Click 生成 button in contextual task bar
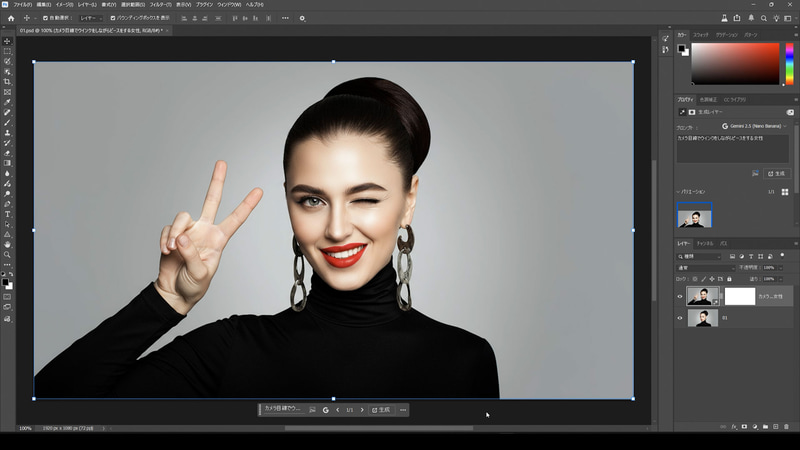Image resolution: width=800 pixels, height=450 pixels. coord(381,410)
